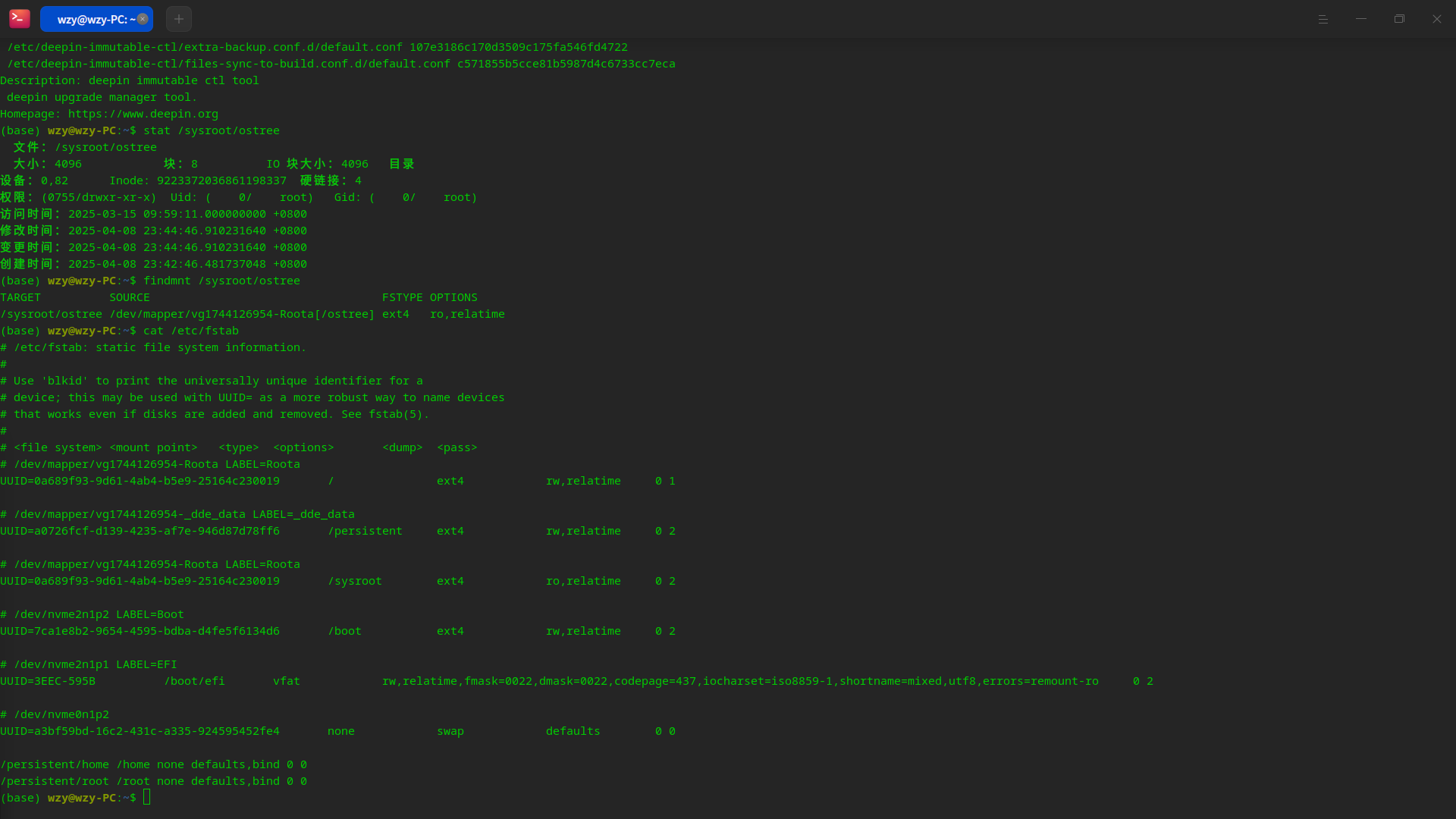
Task: Click UUID=7ca1e8b2 line for /boot
Action: tap(337, 631)
